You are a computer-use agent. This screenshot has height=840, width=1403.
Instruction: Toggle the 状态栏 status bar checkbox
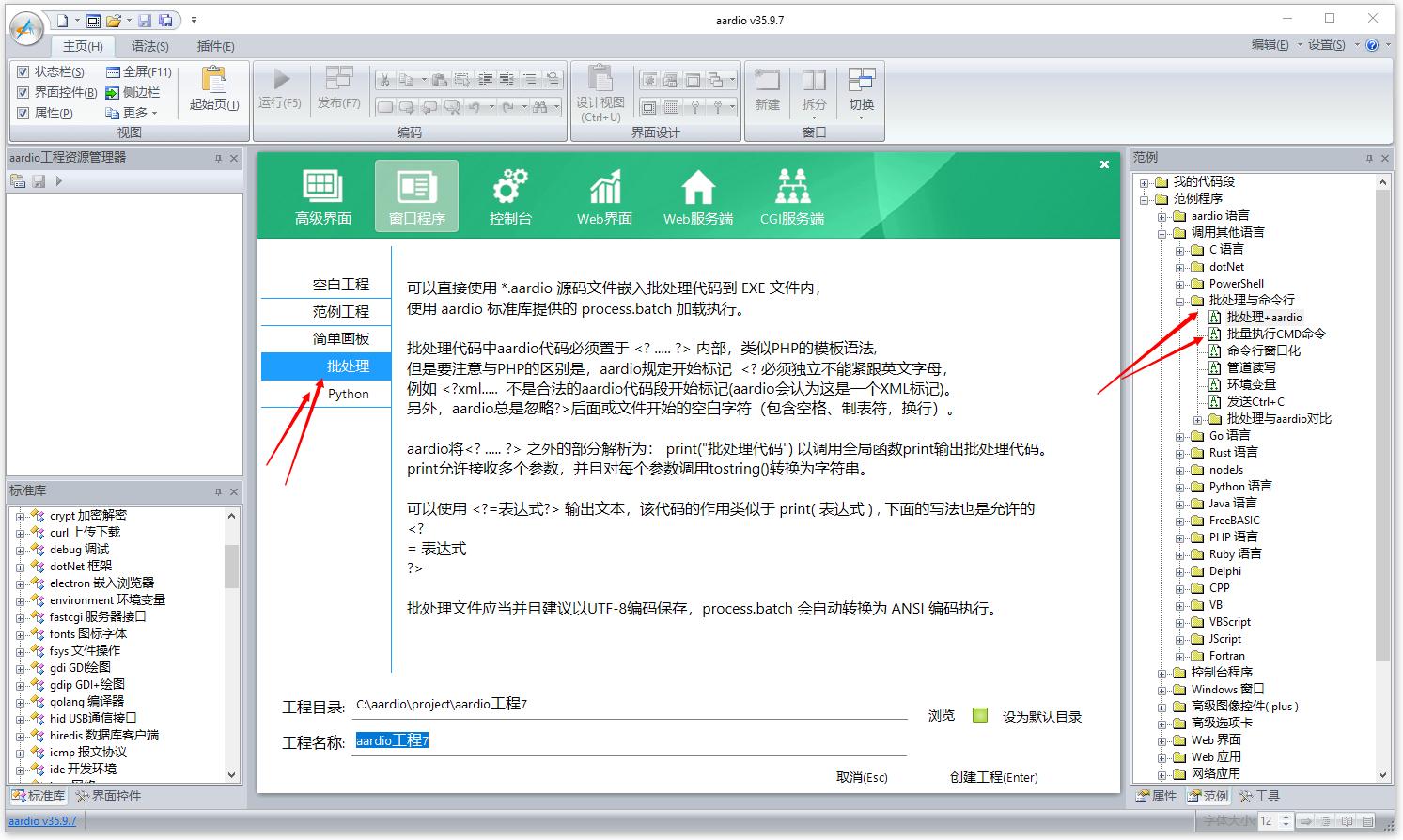pos(23,71)
